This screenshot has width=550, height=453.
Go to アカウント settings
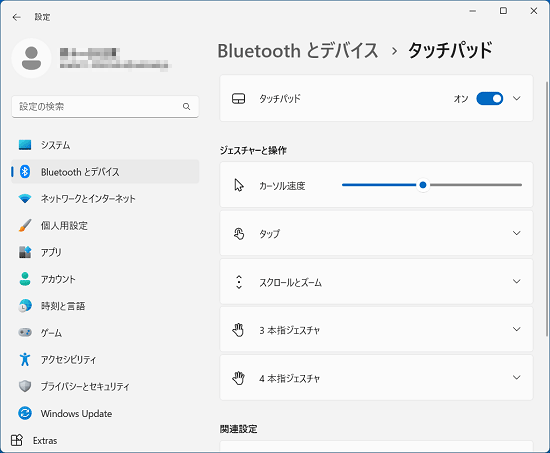point(105,279)
